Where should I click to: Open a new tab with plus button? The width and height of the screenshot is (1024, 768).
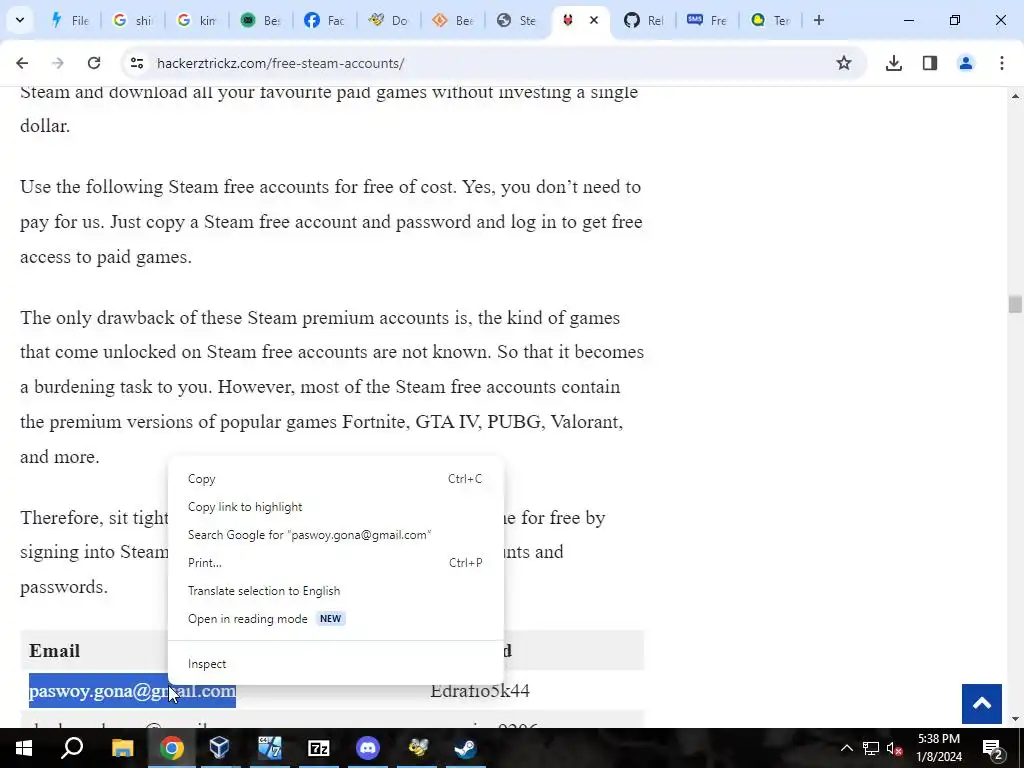coord(819,20)
